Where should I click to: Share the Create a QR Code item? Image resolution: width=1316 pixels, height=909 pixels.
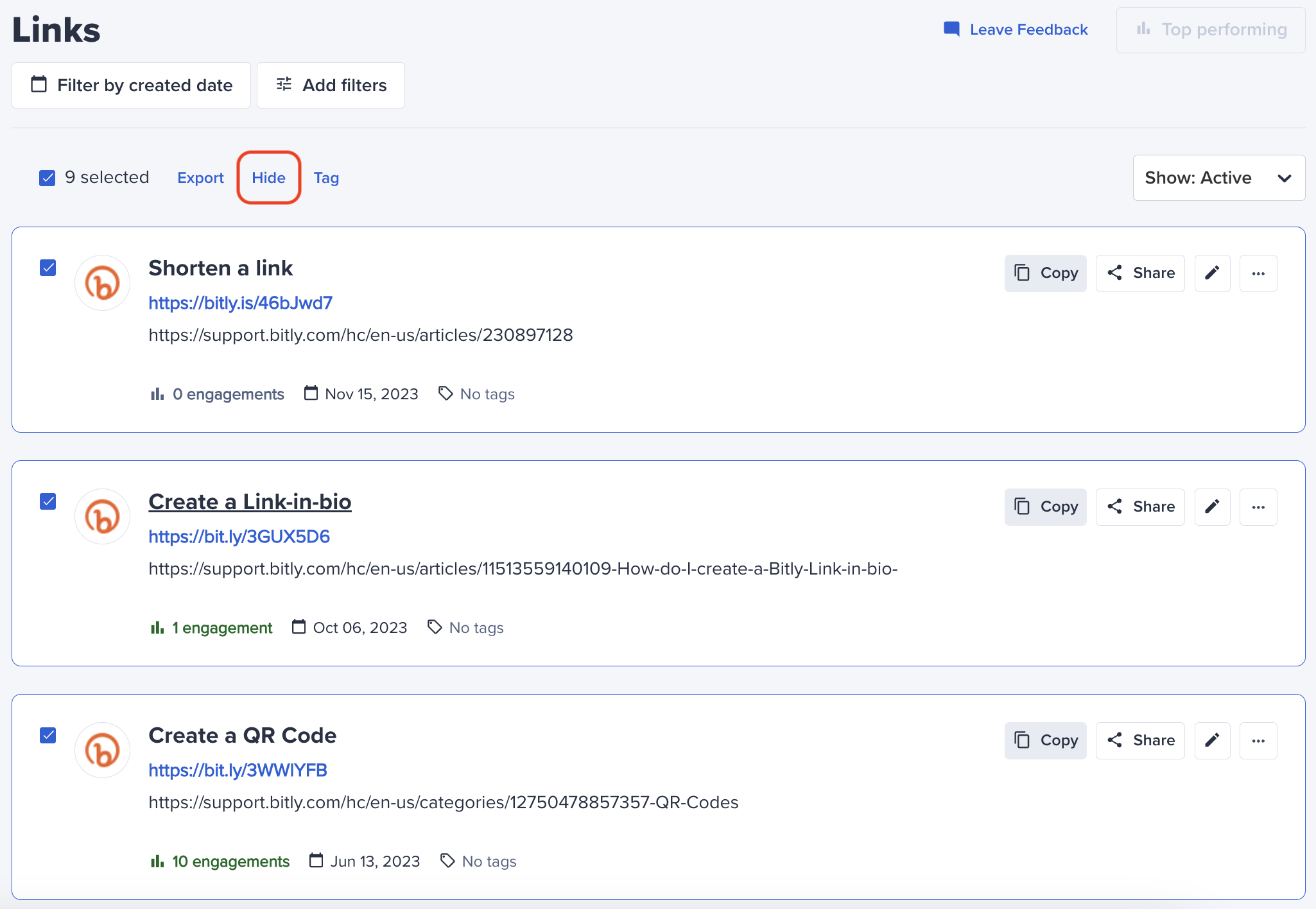(1140, 741)
